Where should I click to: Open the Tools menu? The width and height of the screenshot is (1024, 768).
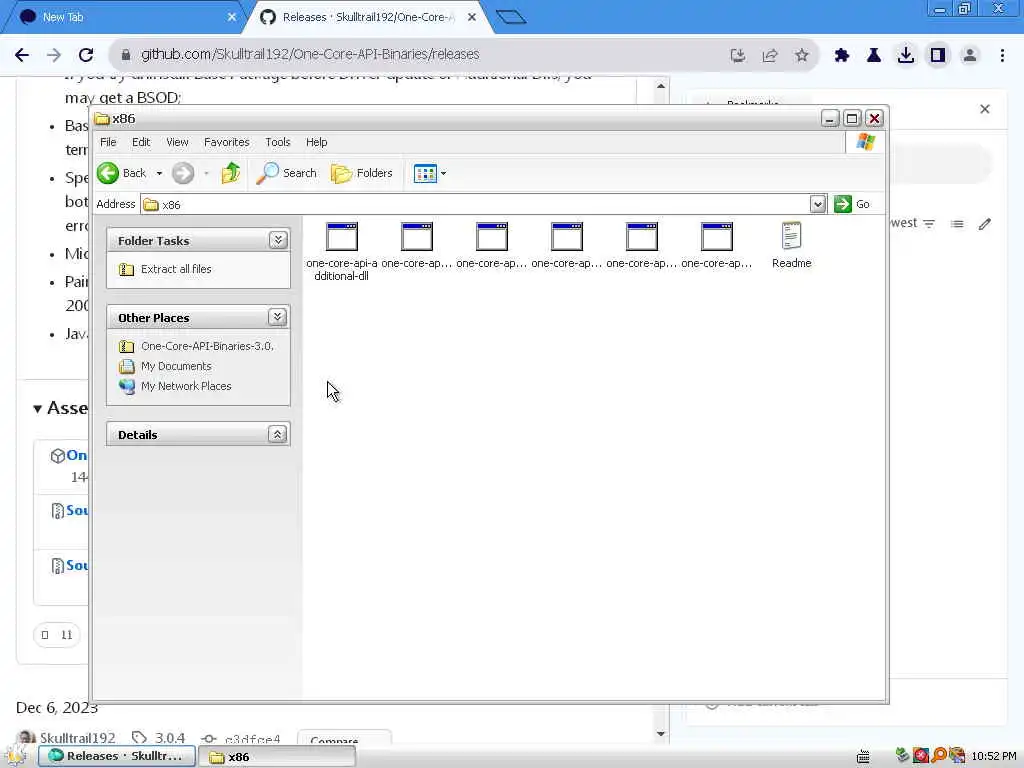pos(278,142)
